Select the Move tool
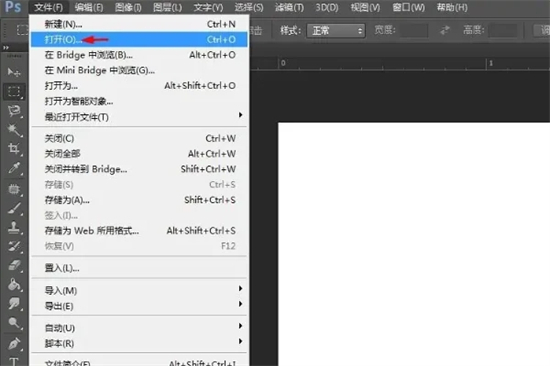Screen dimensions: 550x366 (14, 72)
